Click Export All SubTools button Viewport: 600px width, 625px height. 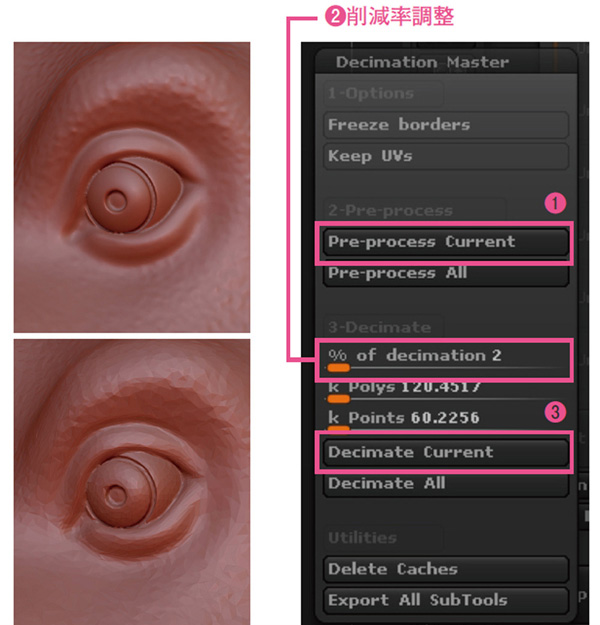tap(446, 601)
